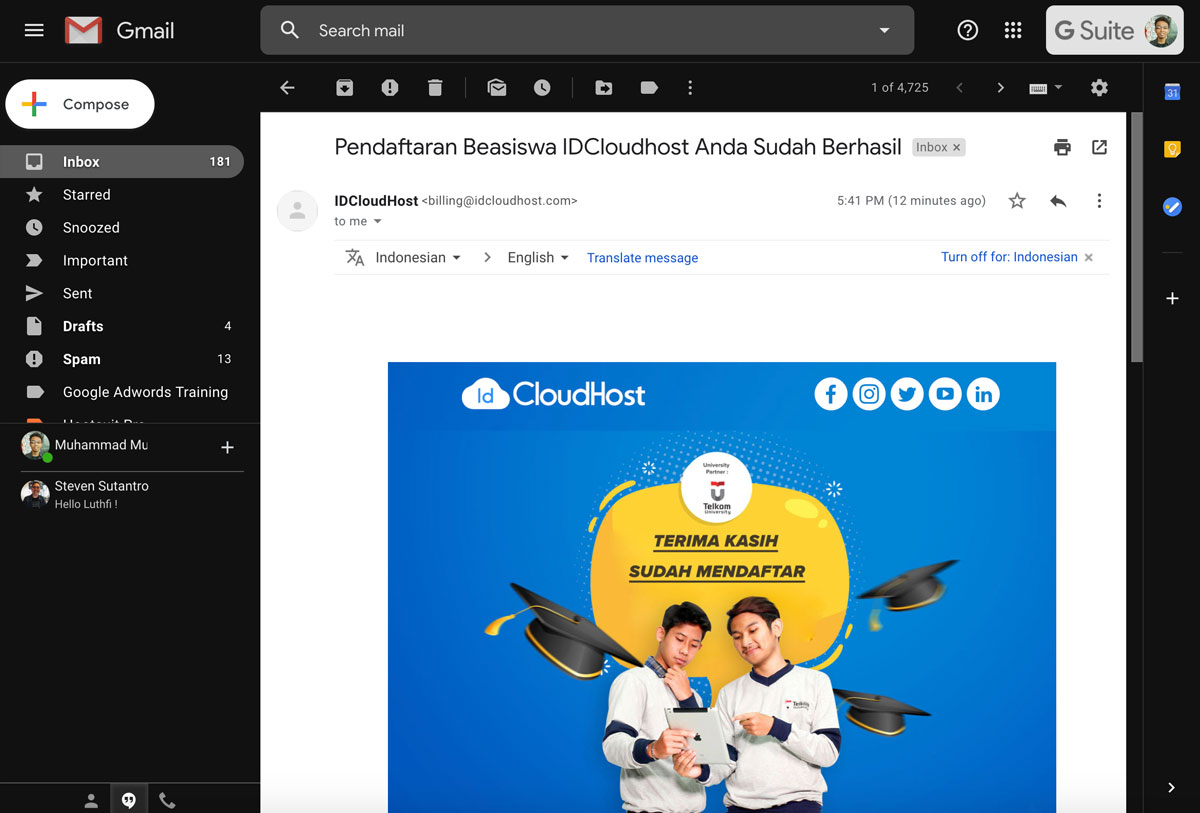Go to the older email arrow
Image resolution: width=1200 pixels, height=813 pixels.
[x=1000, y=88]
